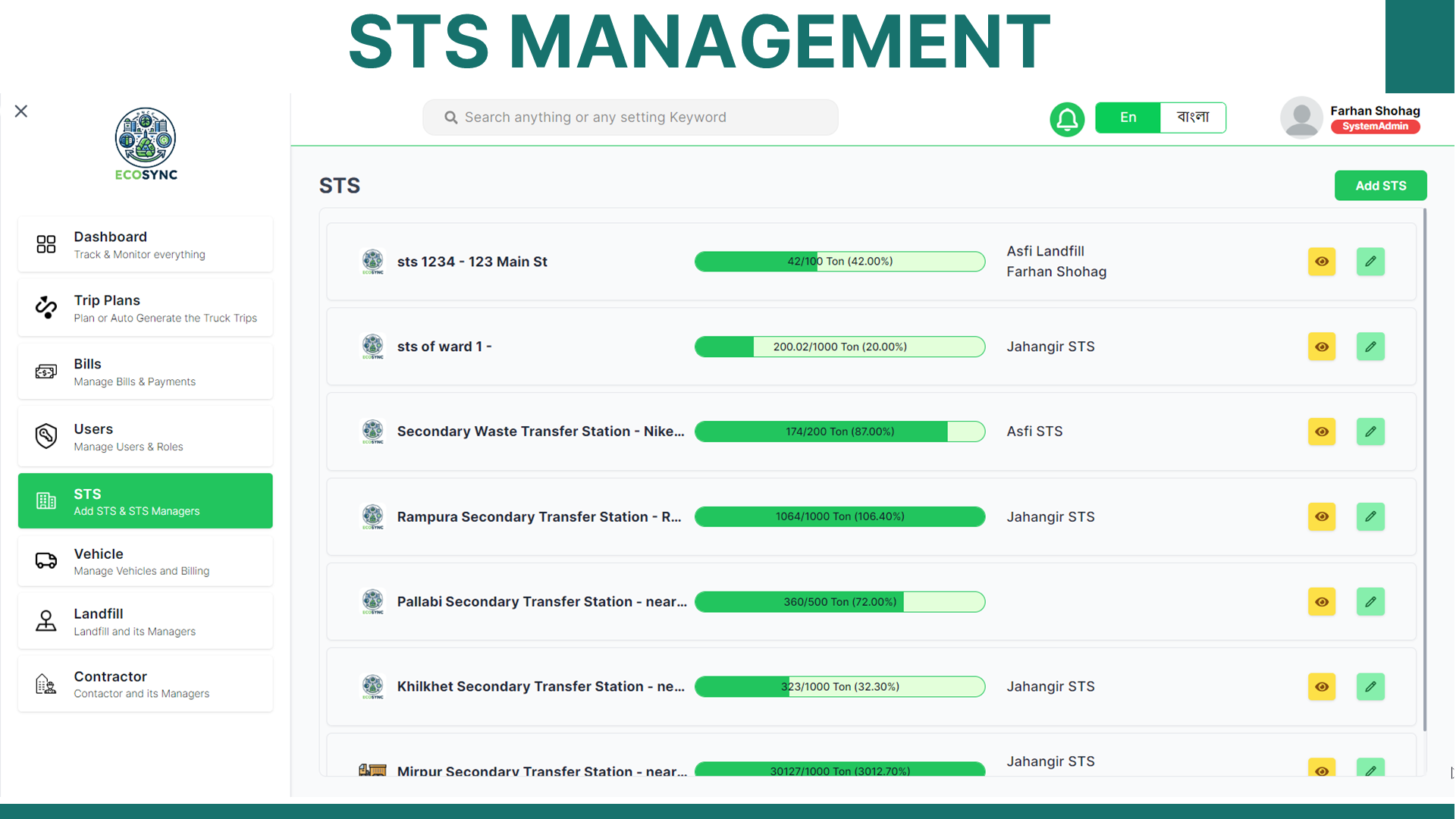Screen dimensions: 1456x819
Task: Click the pencil edit icon for sts 1234
Action: click(x=1370, y=262)
